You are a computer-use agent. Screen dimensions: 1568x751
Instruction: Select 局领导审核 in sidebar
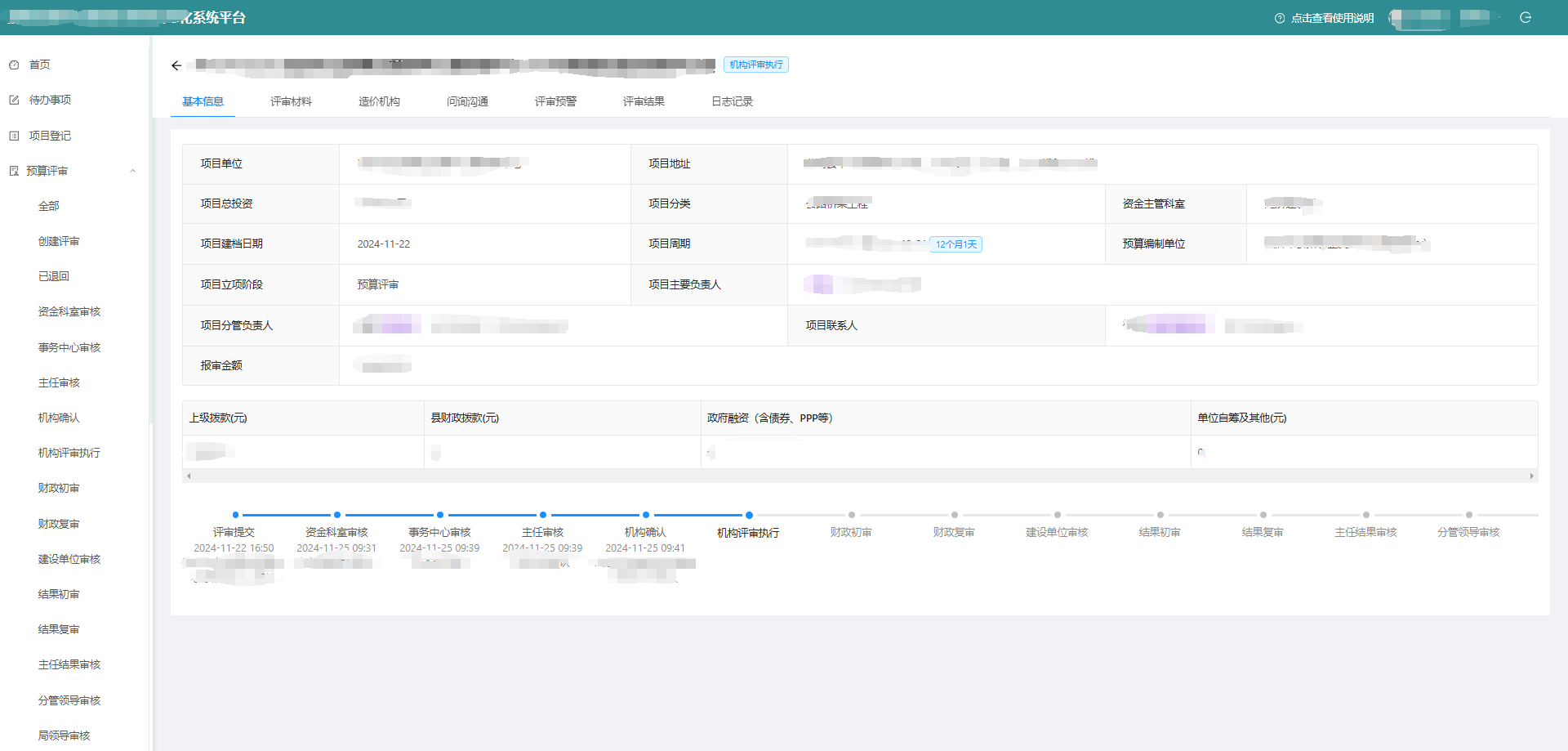click(x=64, y=735)
